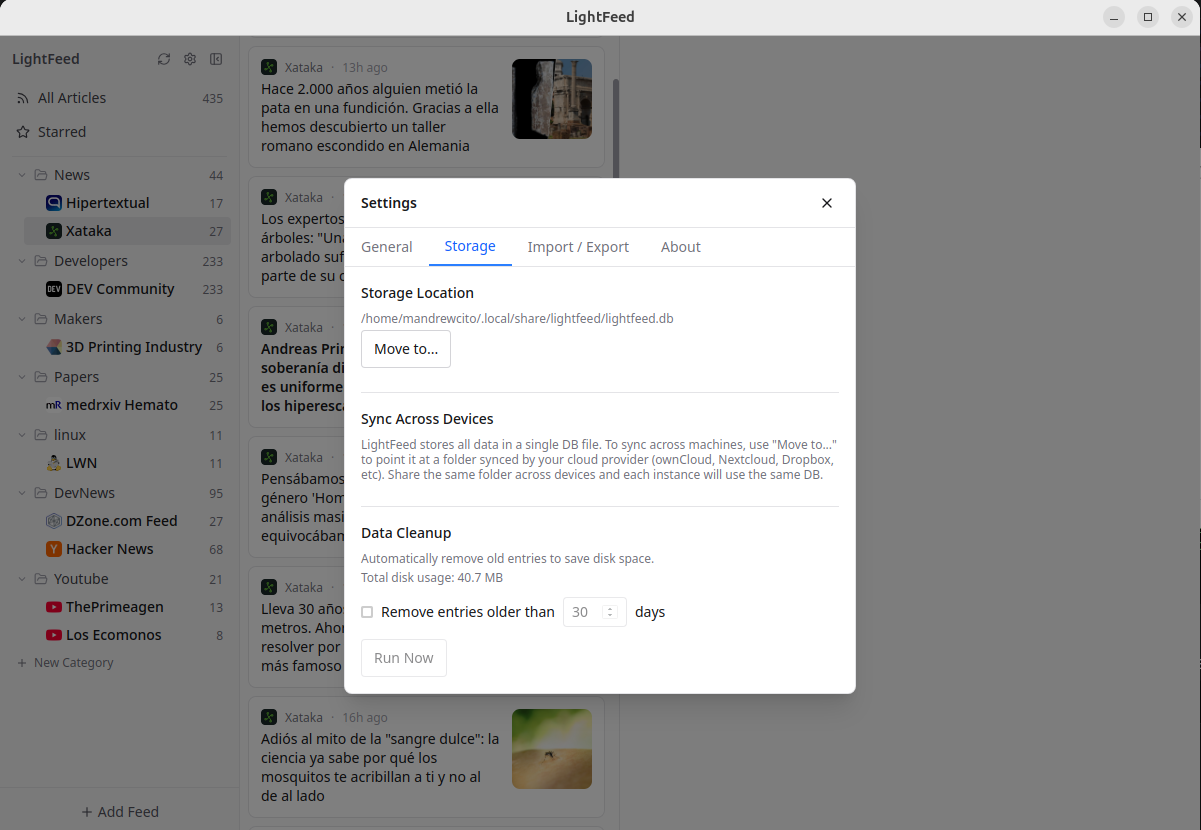Viewport: 1201px width, 830px height.
Task: Click the refresh feeds icon in sidebar header
Action: [164, 59]
